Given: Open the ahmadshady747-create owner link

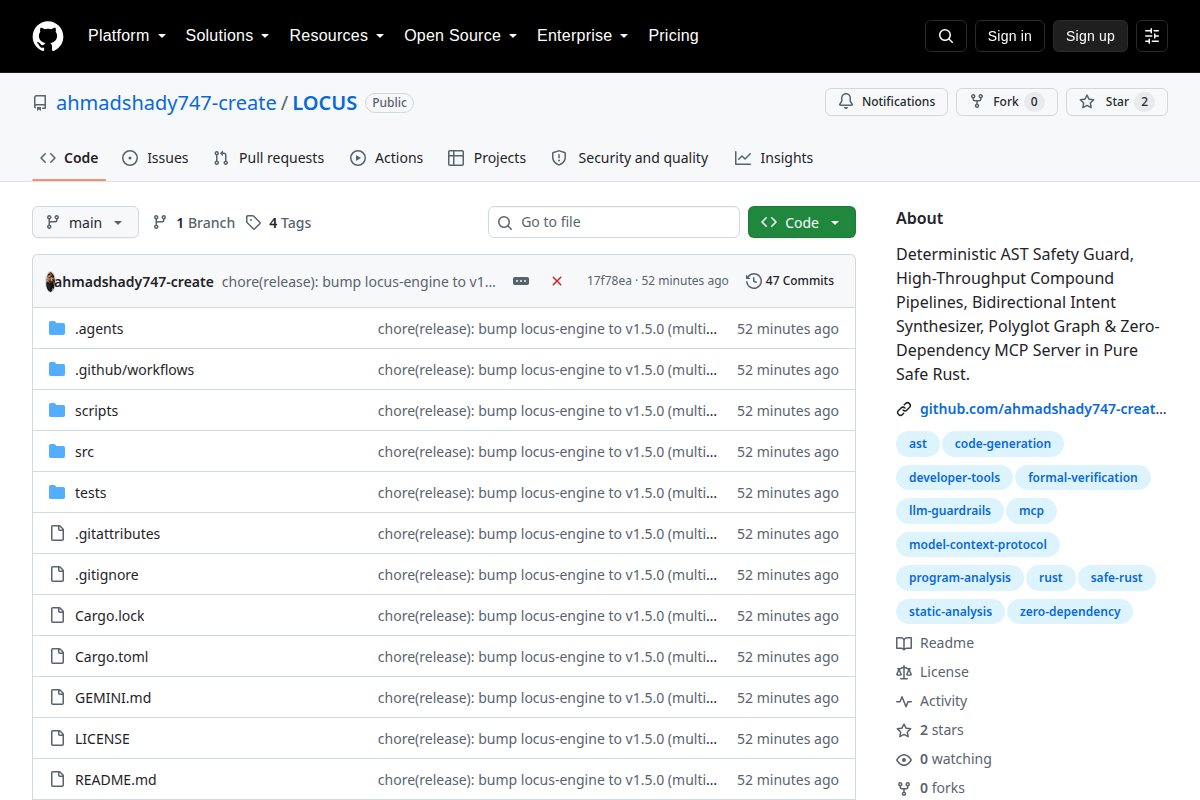Looking at the screenshot, I should 166,103.
